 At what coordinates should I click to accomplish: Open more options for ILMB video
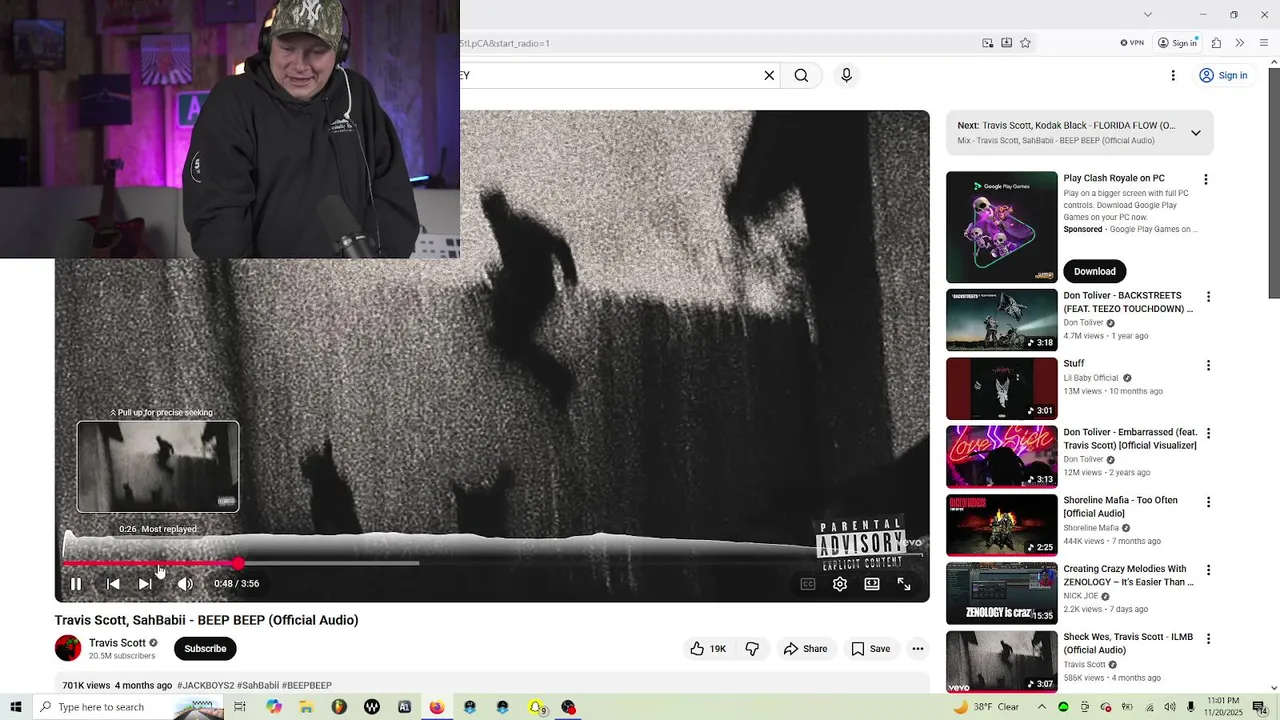(1208, 638)
